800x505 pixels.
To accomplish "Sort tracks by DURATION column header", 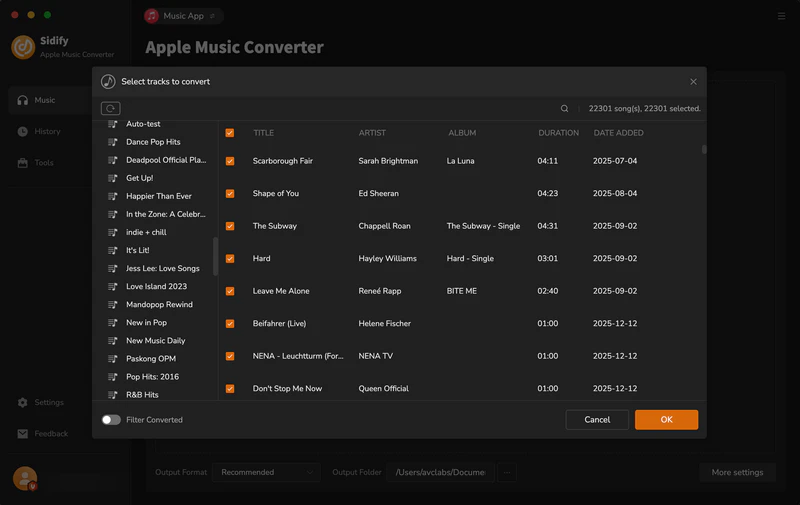I will 558,133.
